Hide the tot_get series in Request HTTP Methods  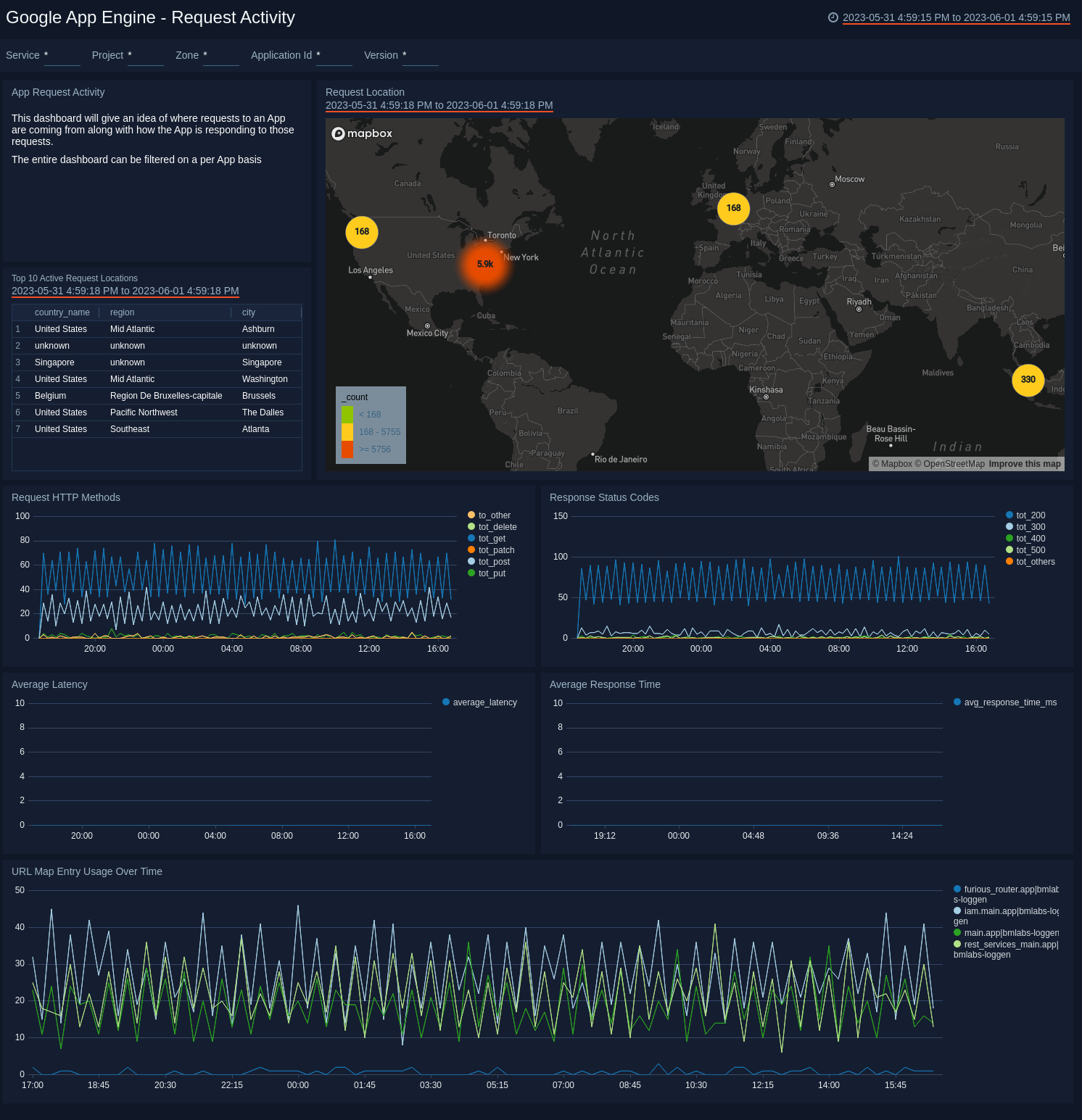click(492, 539)
